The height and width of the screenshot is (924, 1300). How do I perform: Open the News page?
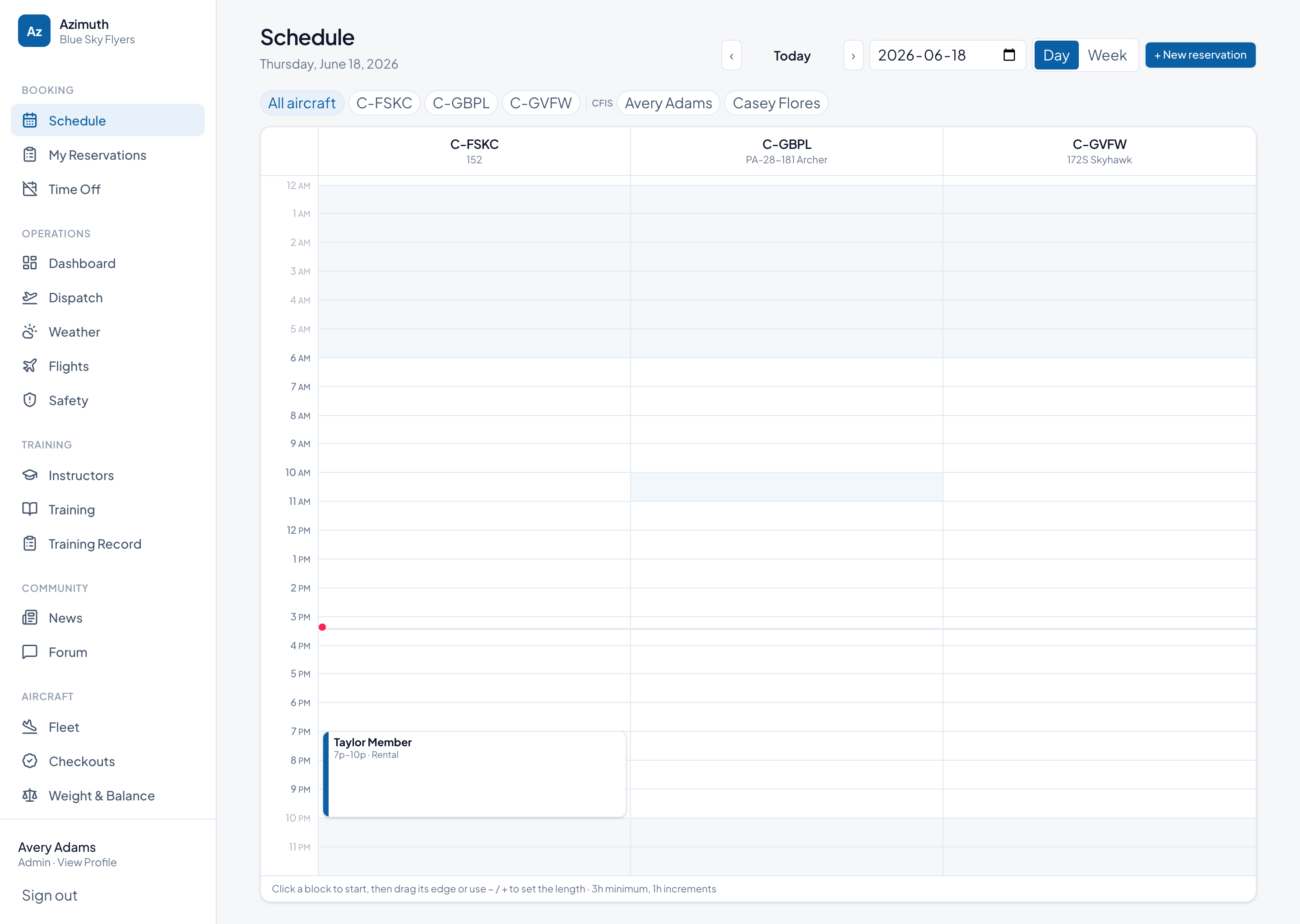click(107, 618)
